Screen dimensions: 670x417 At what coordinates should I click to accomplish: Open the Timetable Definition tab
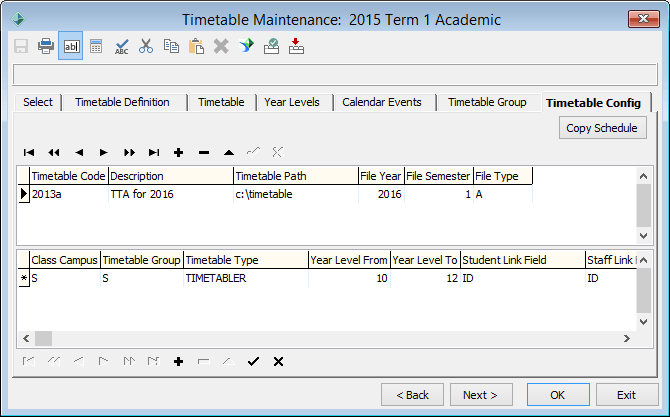point(122,103)
